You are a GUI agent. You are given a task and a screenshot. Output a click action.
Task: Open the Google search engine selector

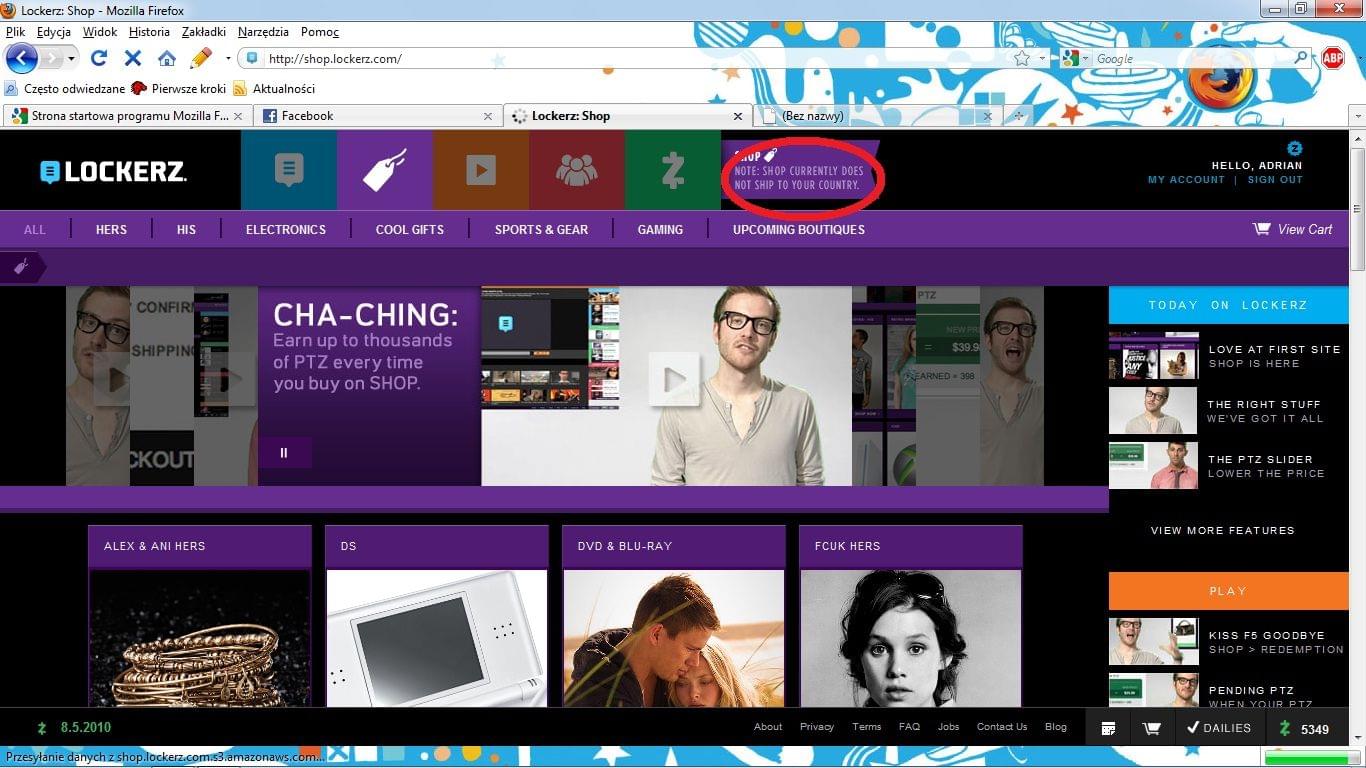1075,59
